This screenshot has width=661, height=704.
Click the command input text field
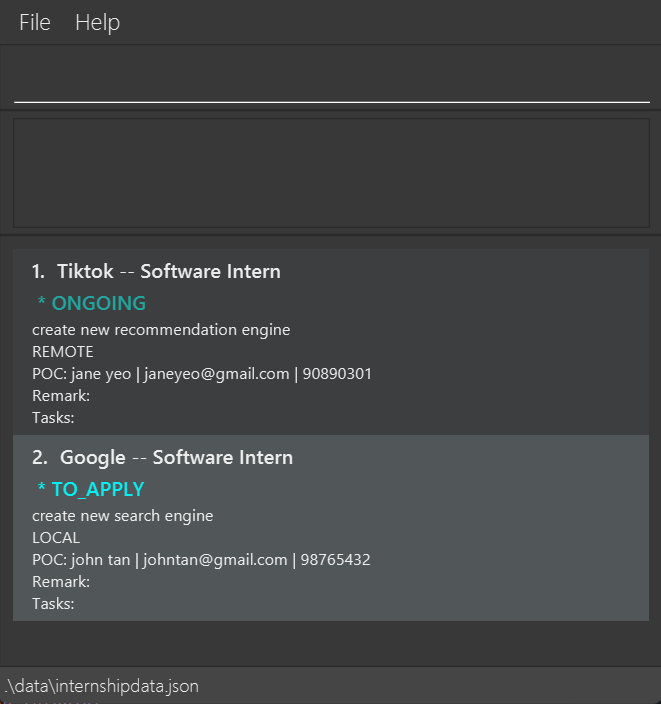(x=331, y=82)
